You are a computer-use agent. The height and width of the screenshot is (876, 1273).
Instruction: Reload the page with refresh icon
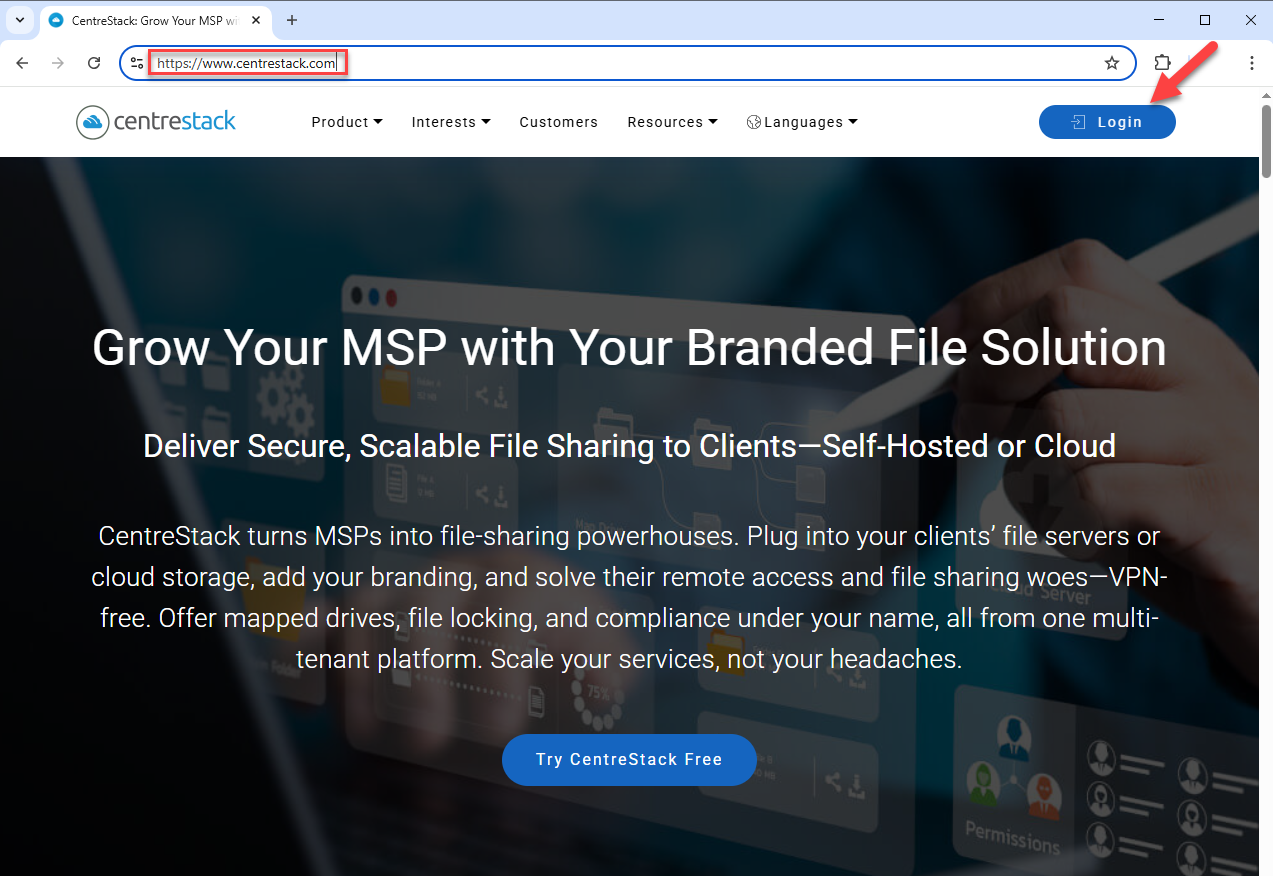point(94,63)
